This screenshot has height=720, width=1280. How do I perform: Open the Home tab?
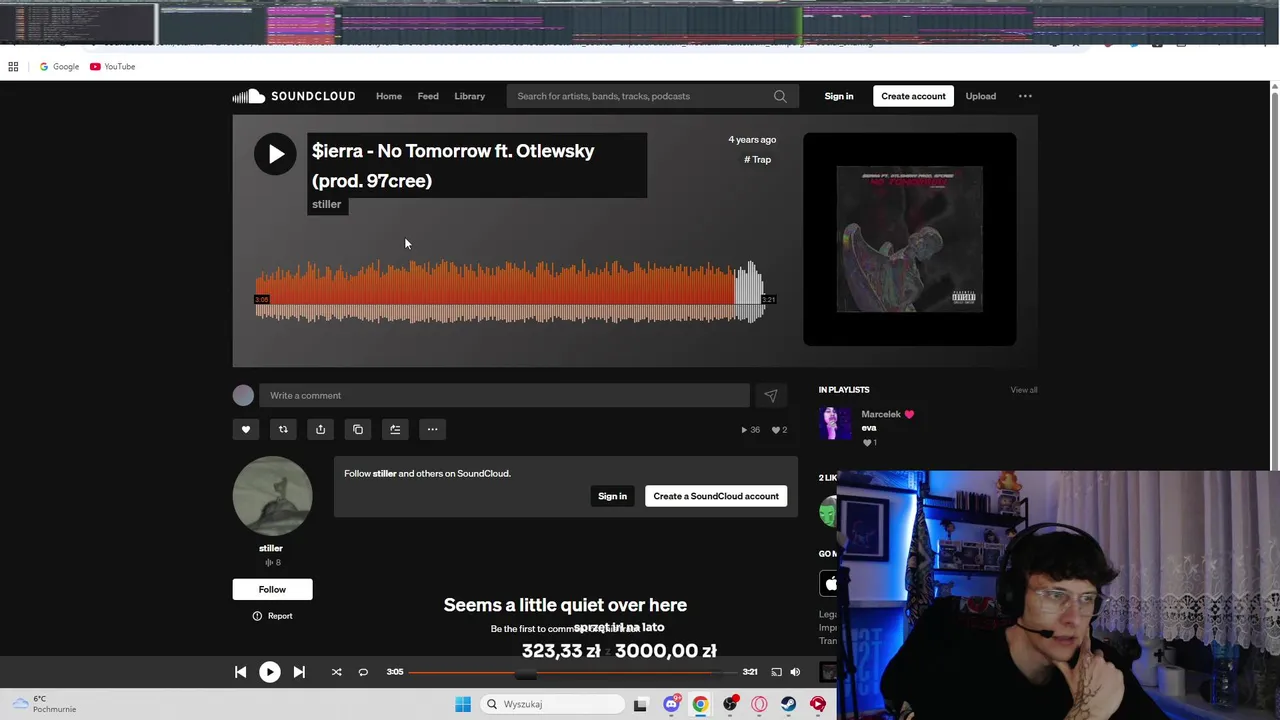(x=389, y=96)
